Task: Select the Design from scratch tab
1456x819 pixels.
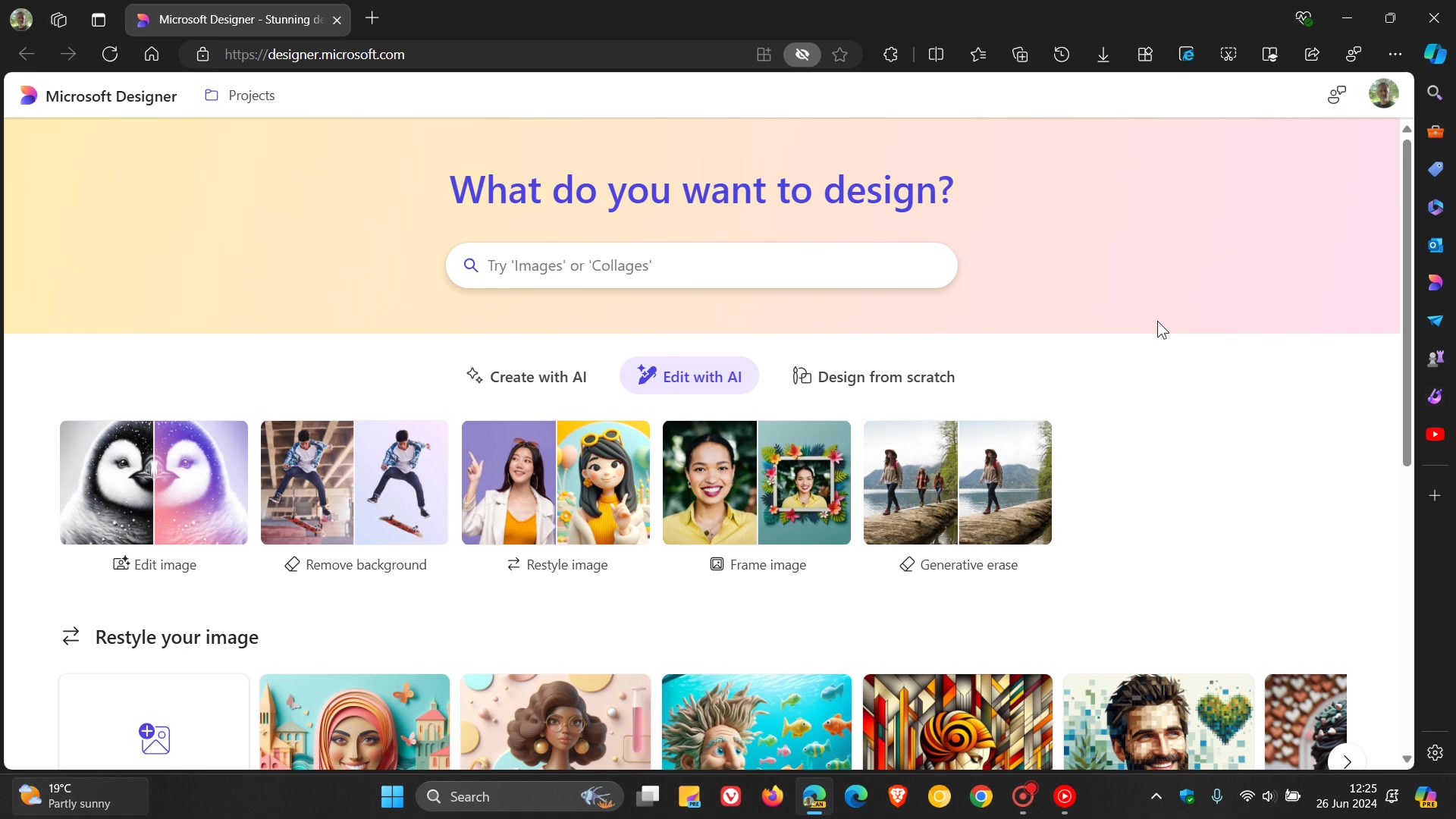Action: coord(874,376)
